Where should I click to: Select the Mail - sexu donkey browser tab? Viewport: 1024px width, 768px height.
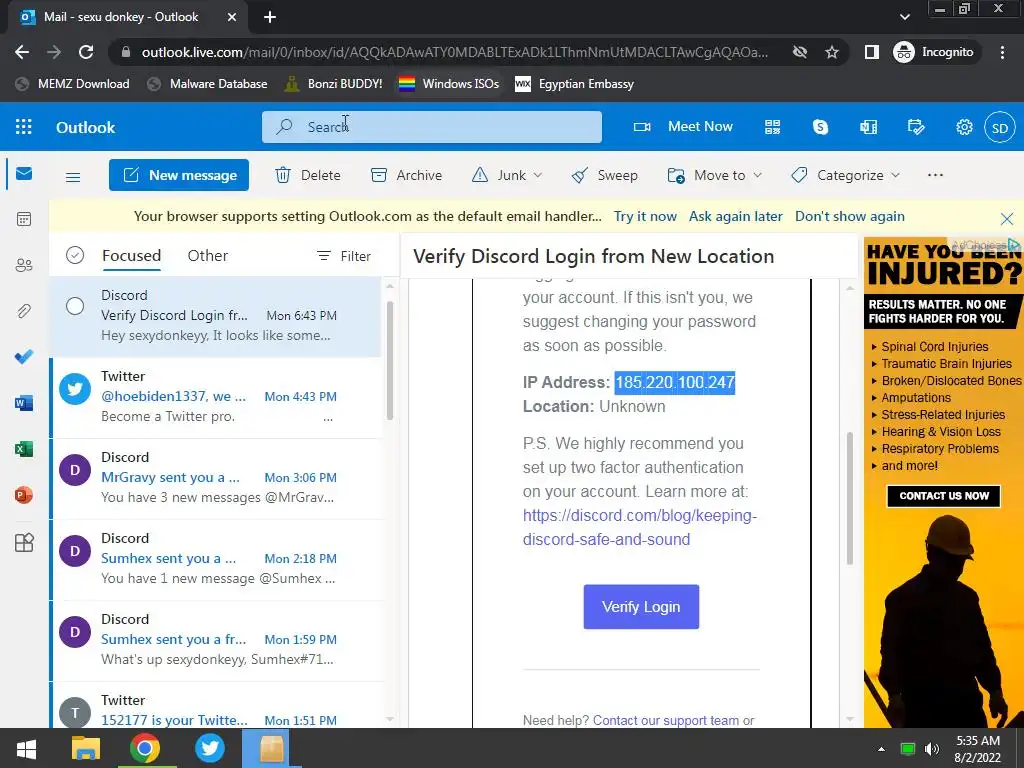click(x=127, y=17)
